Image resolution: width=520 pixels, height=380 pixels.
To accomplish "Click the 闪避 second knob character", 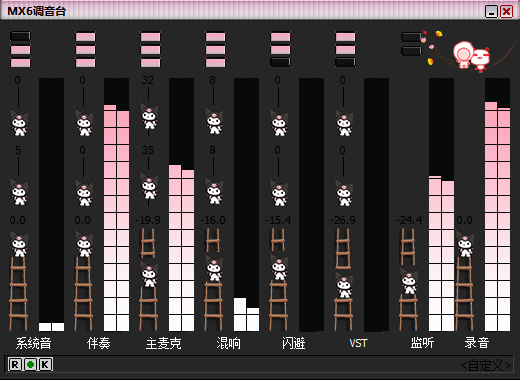I will [279, 192].
